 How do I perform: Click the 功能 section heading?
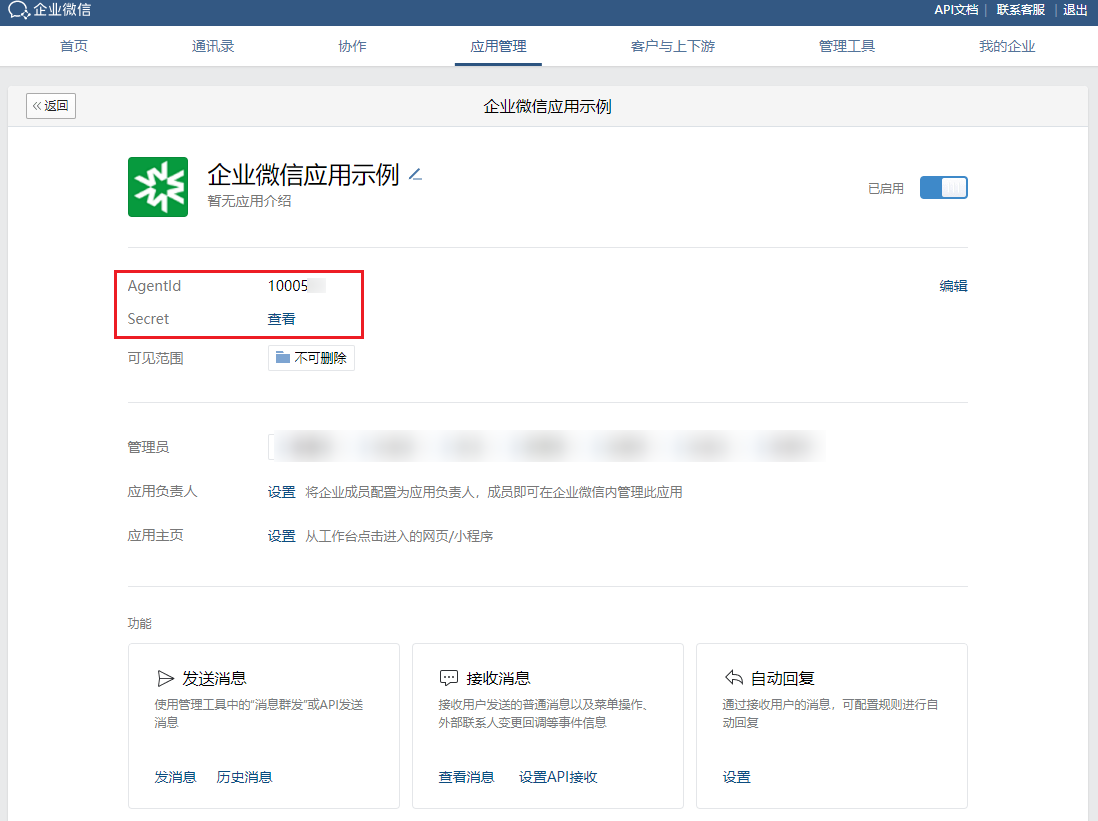(x=139, y=623)
